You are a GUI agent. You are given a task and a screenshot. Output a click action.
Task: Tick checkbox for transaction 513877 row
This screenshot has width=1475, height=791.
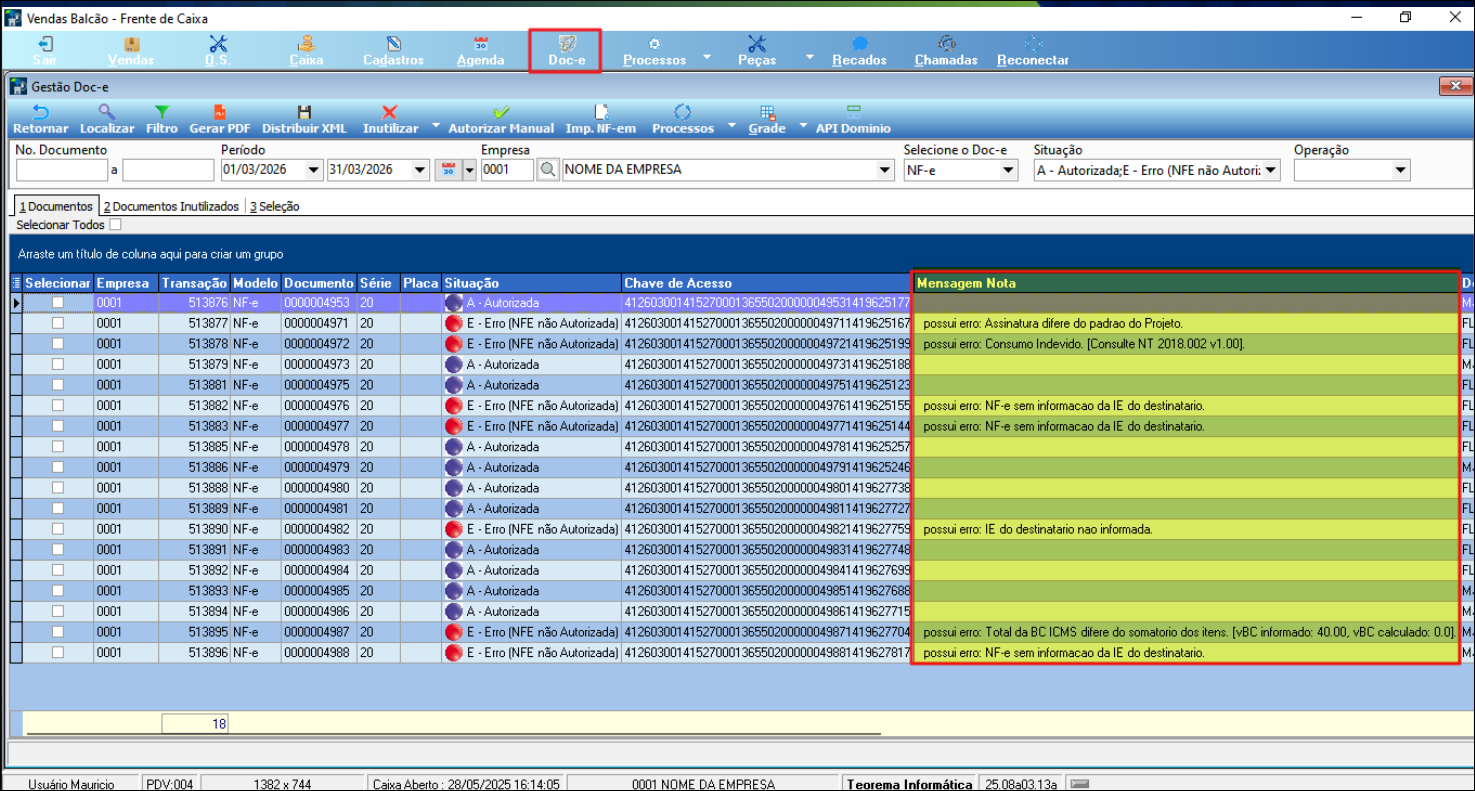(x=58, y=323)
